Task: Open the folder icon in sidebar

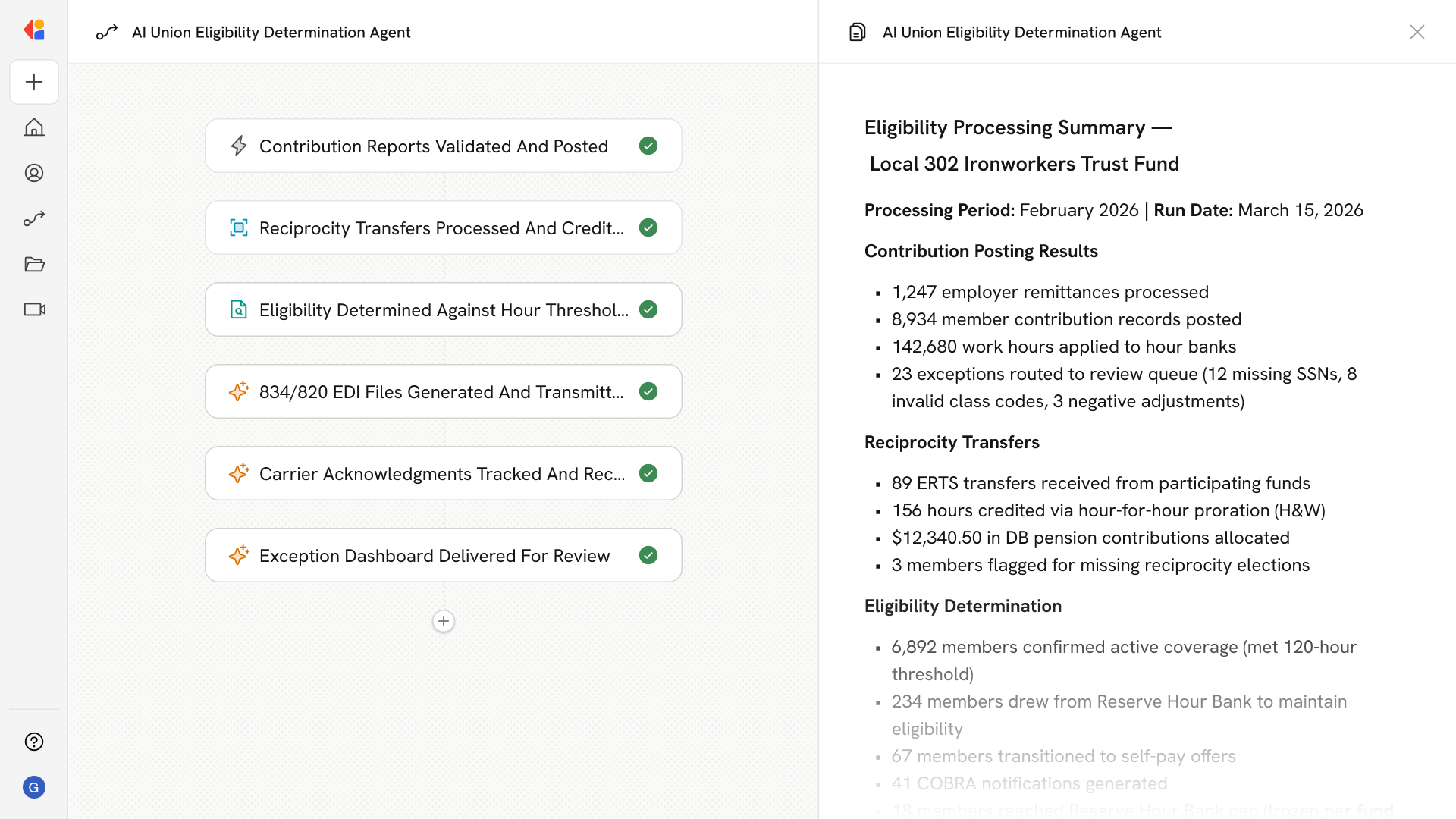Action: point(34,264)
